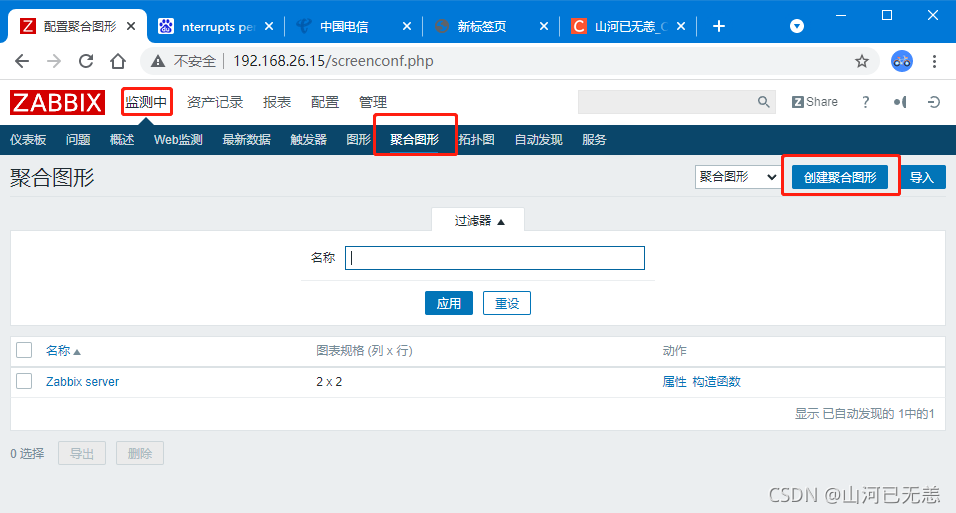Open the 资产记录 main menu
The height and width of the screenshot is (513, 956).
pos(215,102)
